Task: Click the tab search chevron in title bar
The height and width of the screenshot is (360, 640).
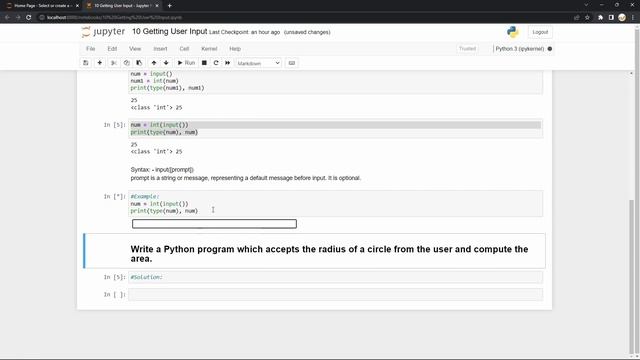Action: [x=586, y=5]
